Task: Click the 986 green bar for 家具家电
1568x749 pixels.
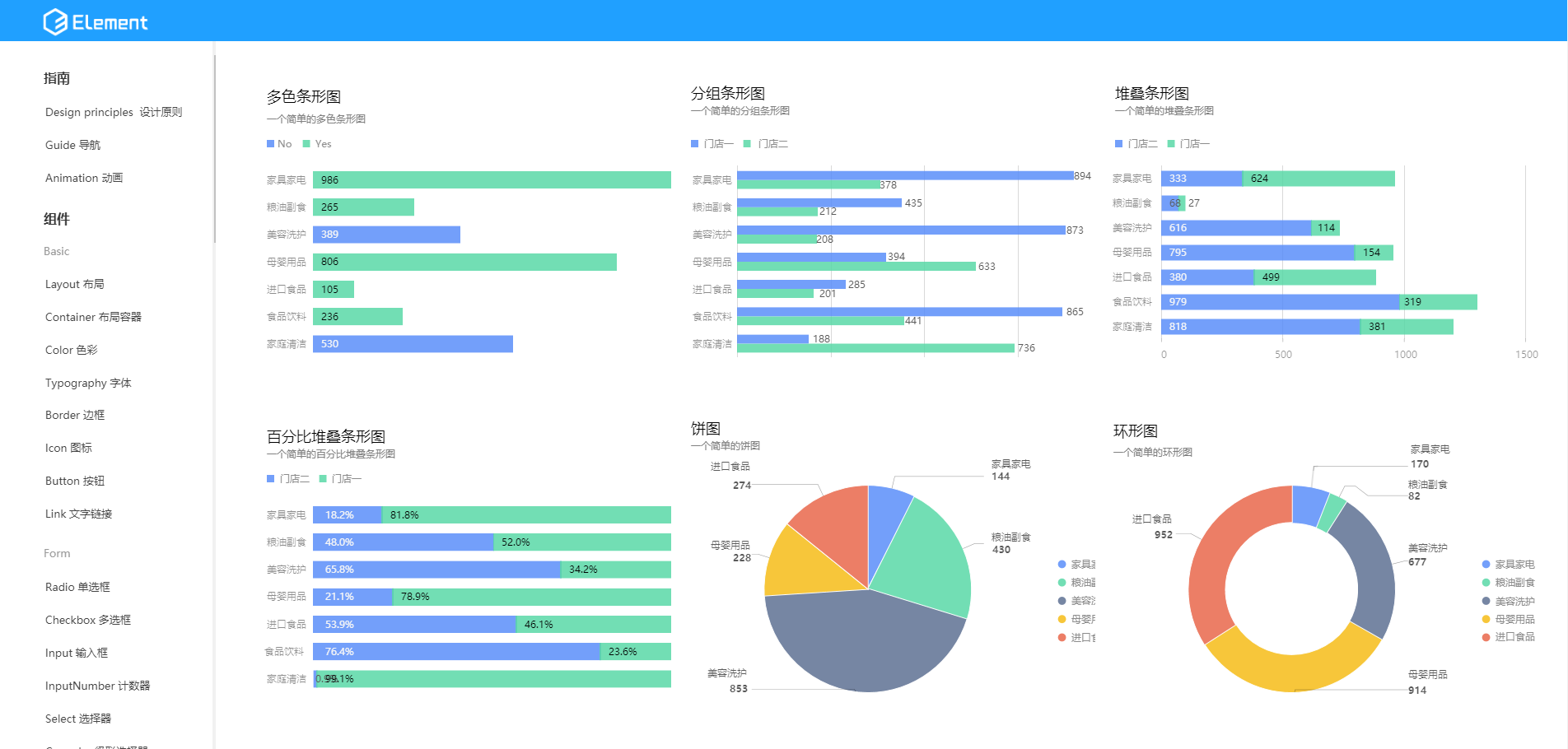Action: click(x=492, y=180)
